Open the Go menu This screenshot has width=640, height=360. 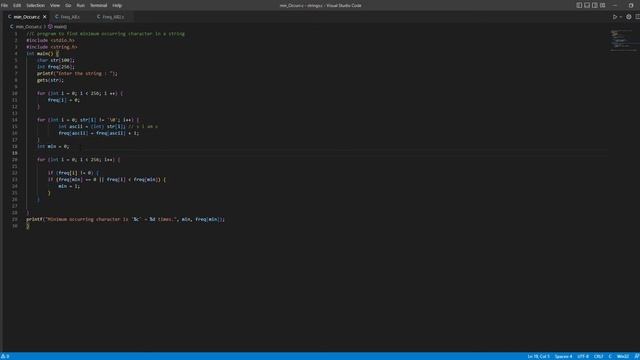pos(68,5)
